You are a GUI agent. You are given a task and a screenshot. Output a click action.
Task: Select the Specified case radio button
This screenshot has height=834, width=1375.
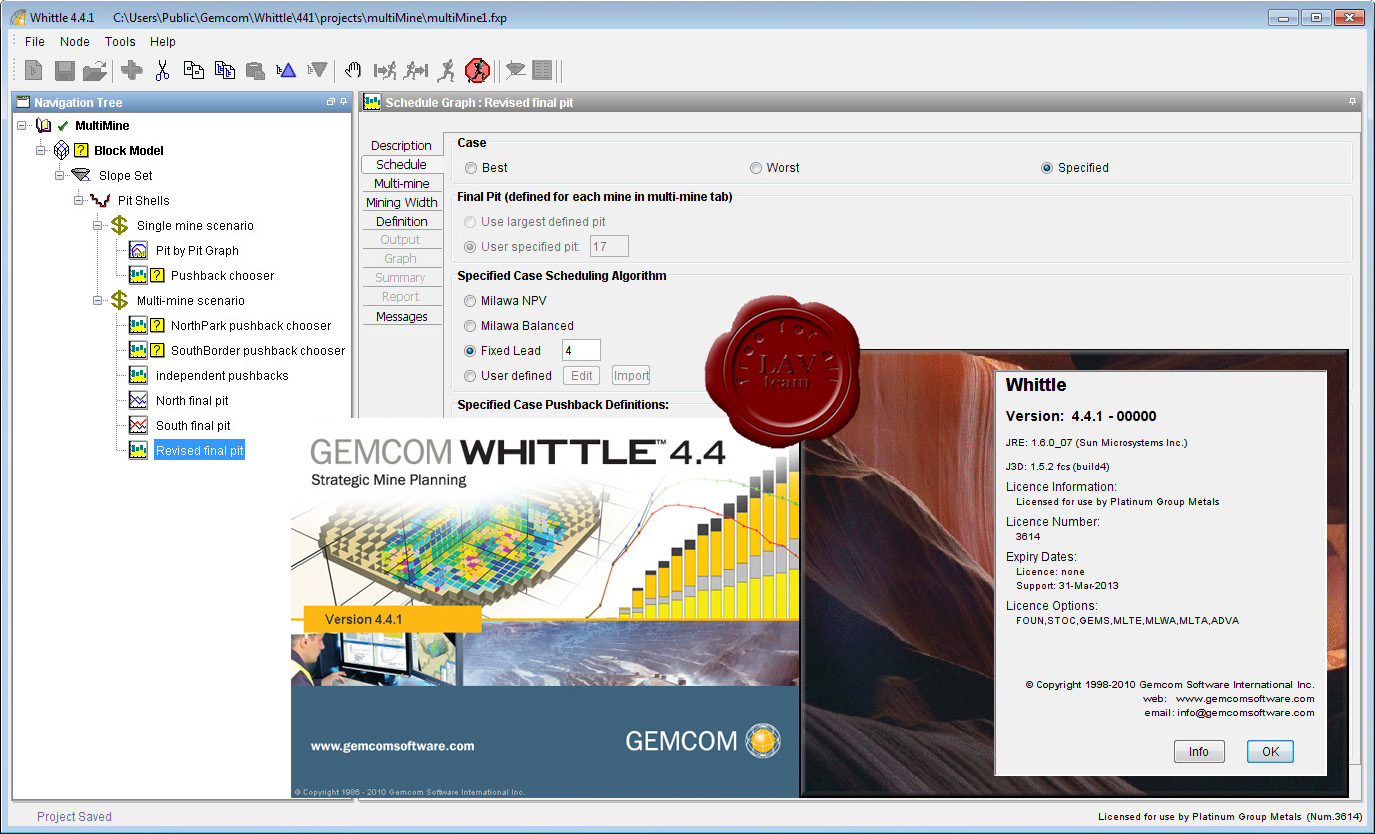(1048, 168)
